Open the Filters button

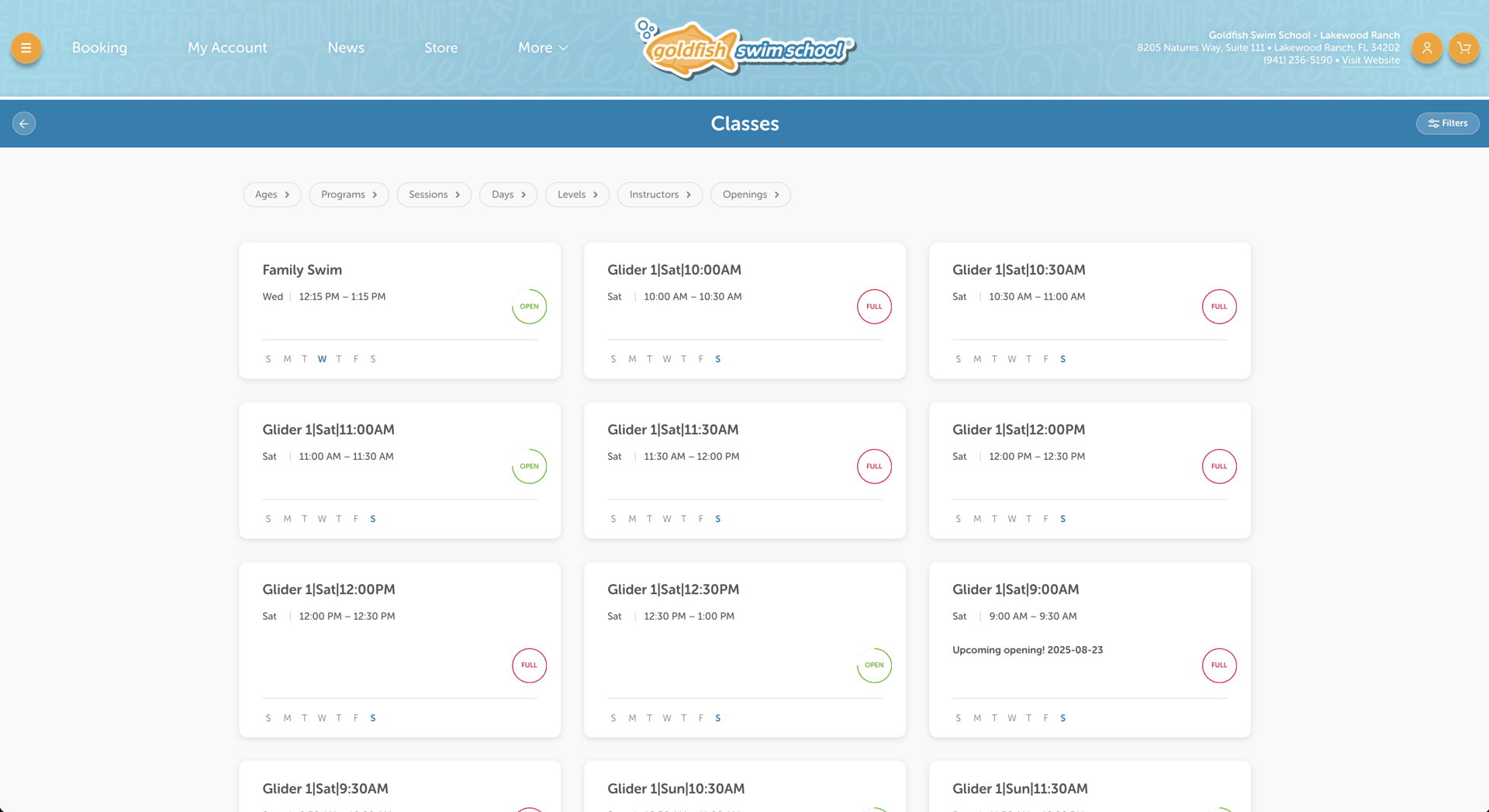(1447, 123)
